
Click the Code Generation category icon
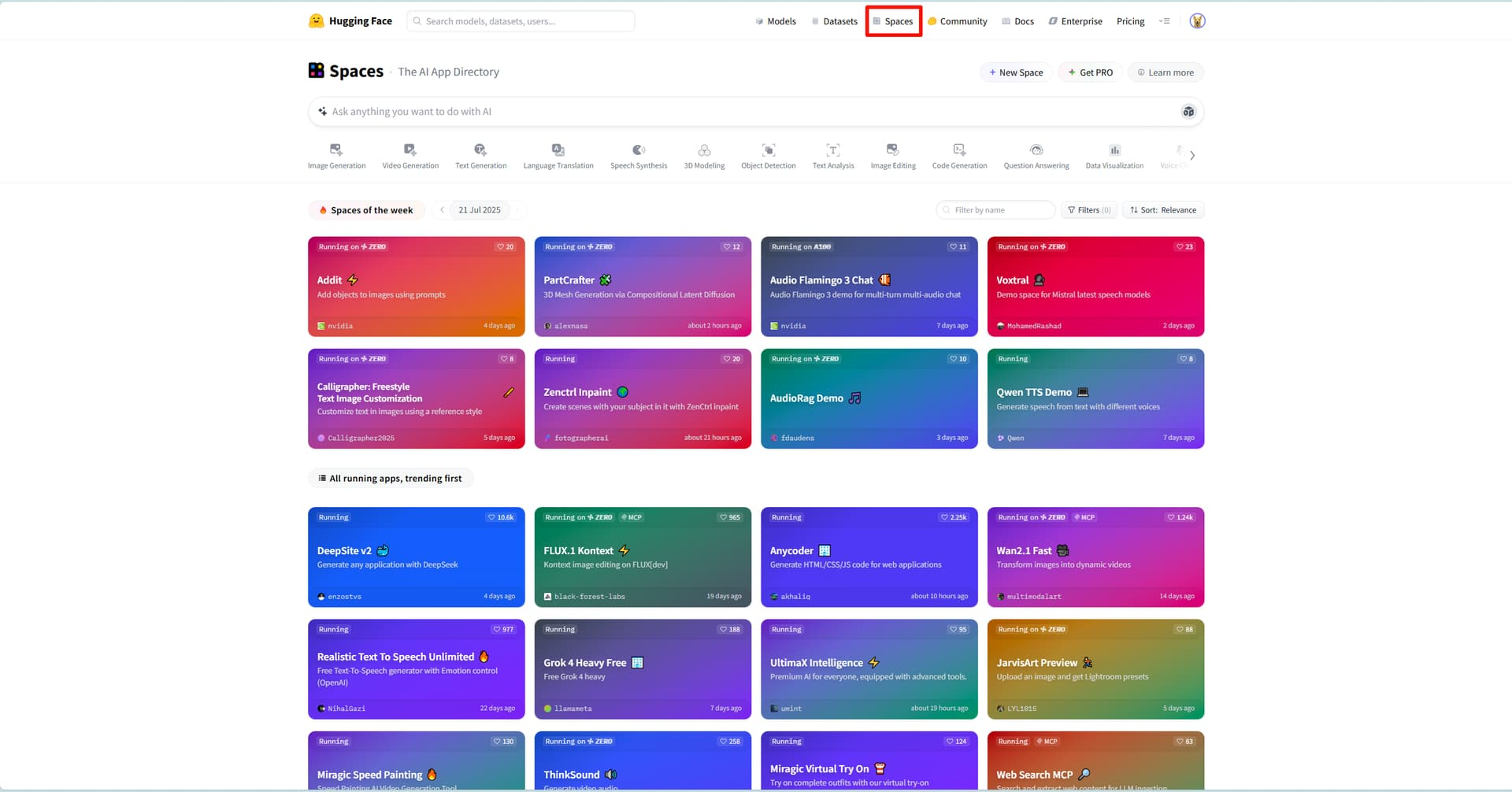[959, 150]
